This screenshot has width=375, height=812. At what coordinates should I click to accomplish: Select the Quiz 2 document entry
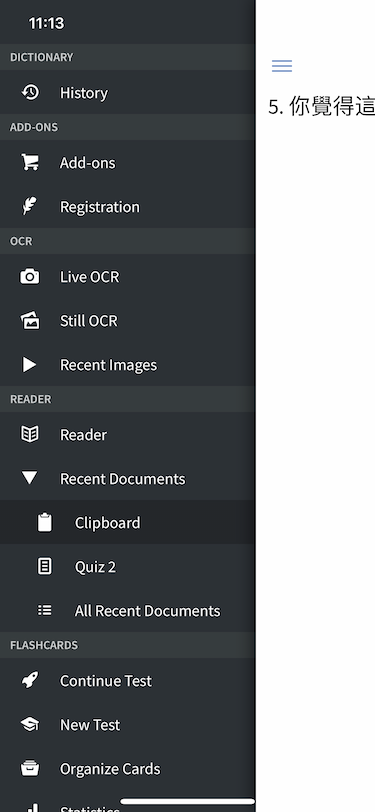[x=127, y=566]
